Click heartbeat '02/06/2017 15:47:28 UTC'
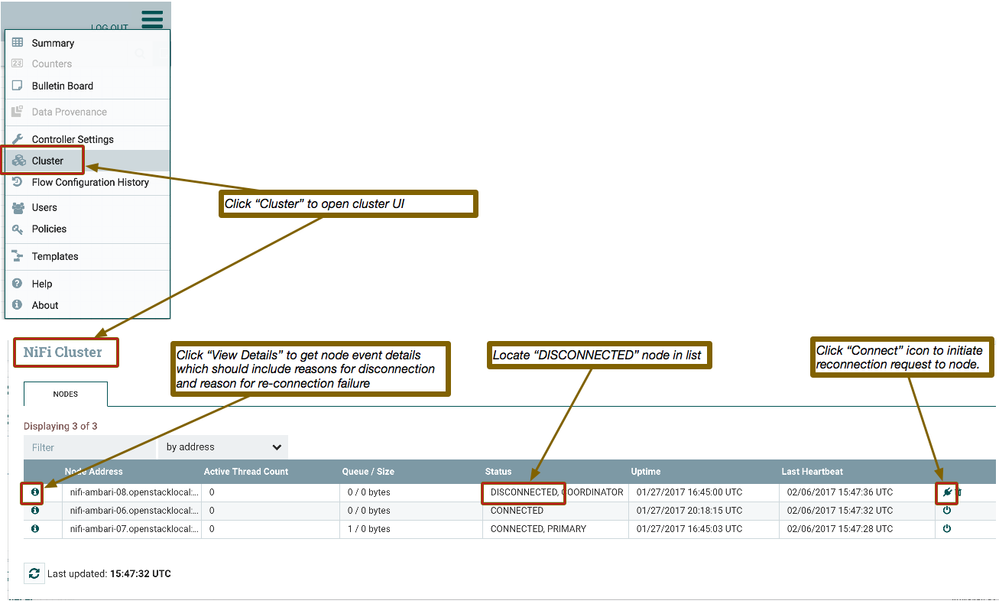 pyautogui.click(x=840, y=529)
